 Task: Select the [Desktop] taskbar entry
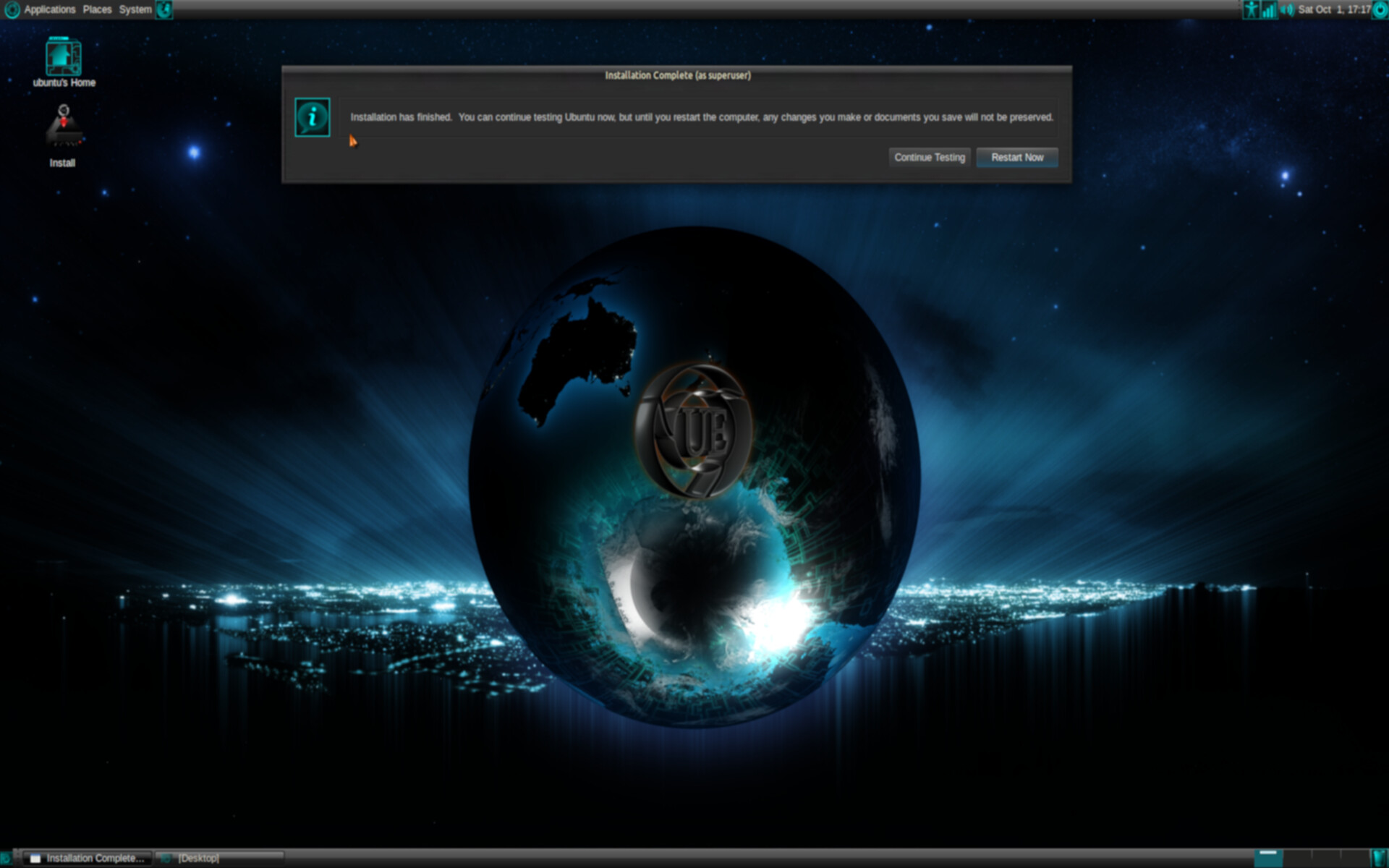199,858
